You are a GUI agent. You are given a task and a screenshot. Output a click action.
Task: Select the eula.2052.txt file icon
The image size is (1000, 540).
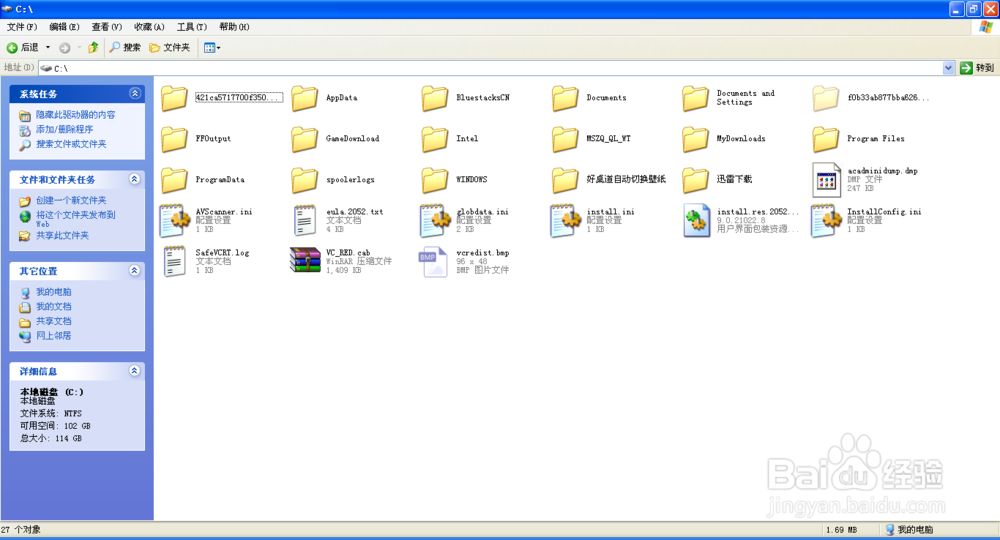[305, 221]
